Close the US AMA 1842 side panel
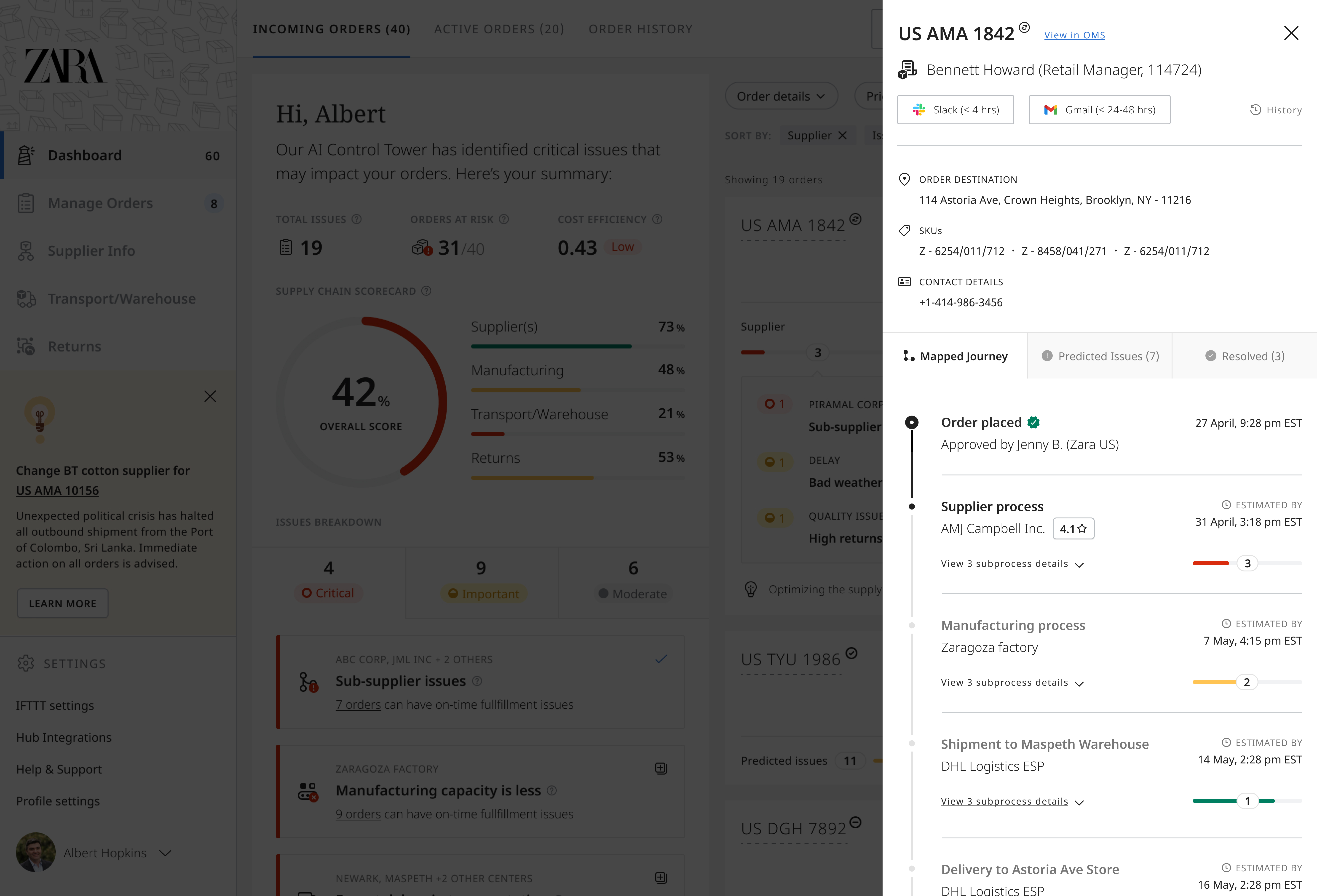Screen dimensions: 1317x896 [1291, 33]
